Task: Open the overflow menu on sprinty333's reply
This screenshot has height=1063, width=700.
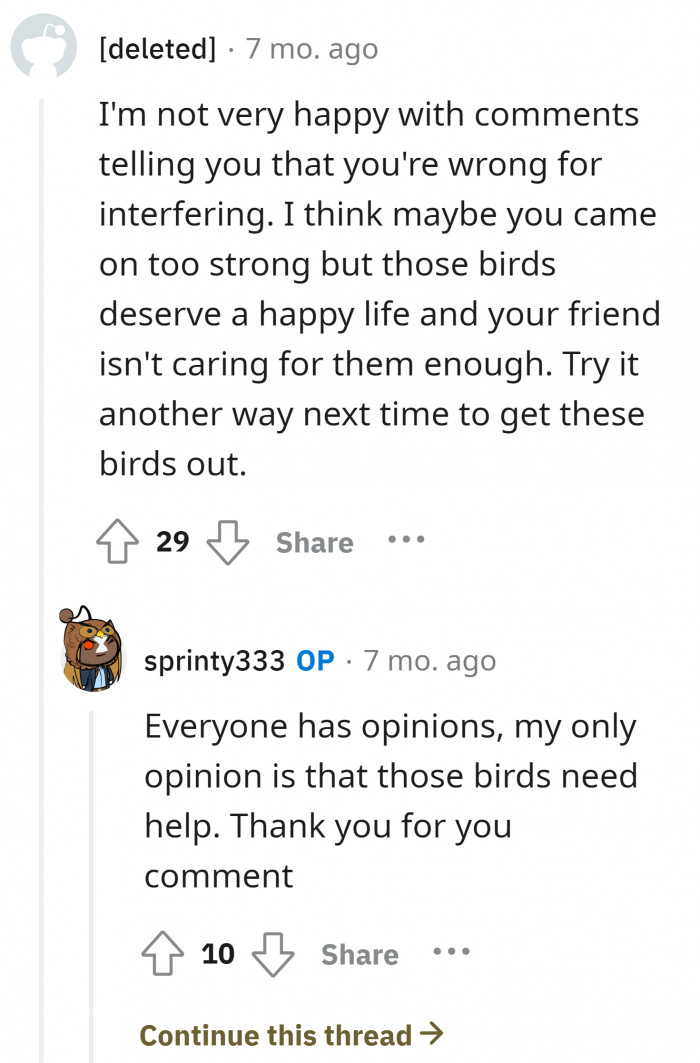Action: pos(451,953)
